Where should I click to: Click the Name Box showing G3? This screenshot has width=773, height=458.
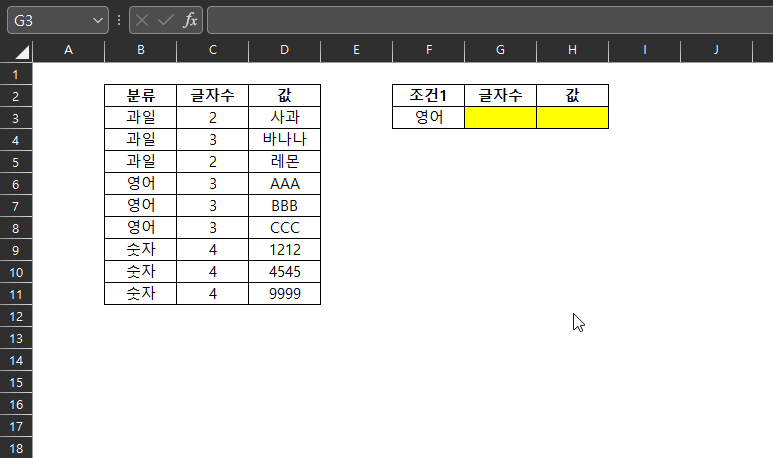[58, 20]
